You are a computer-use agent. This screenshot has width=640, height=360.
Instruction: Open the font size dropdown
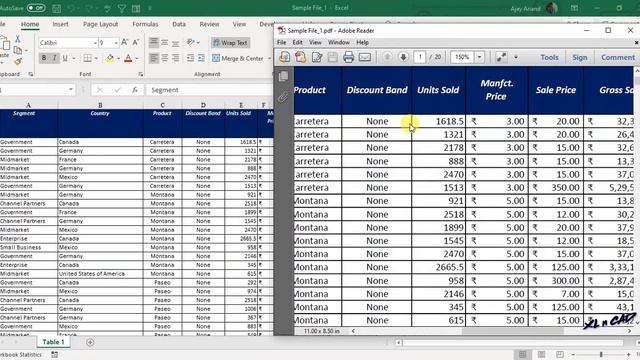[116, 43]
